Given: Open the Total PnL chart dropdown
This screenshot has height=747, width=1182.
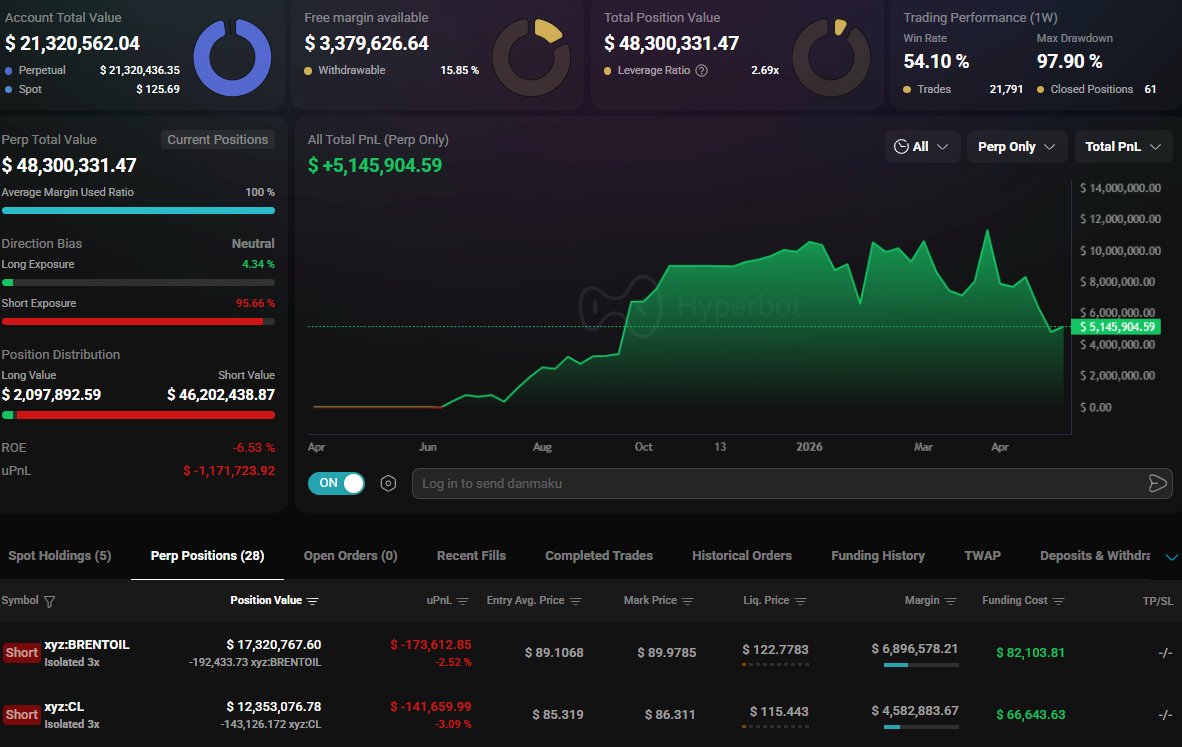Looking at the screenshot, I should tap(1122, 147).
